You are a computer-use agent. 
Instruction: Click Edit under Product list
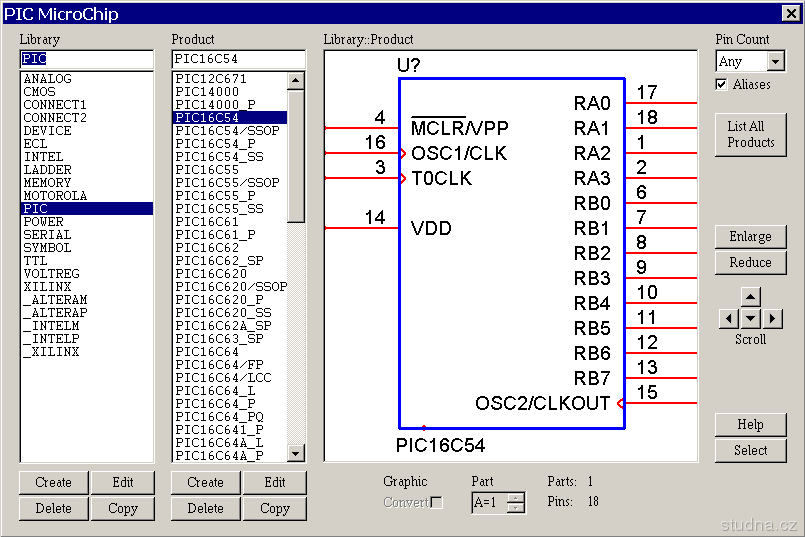(x=275, y=483)
